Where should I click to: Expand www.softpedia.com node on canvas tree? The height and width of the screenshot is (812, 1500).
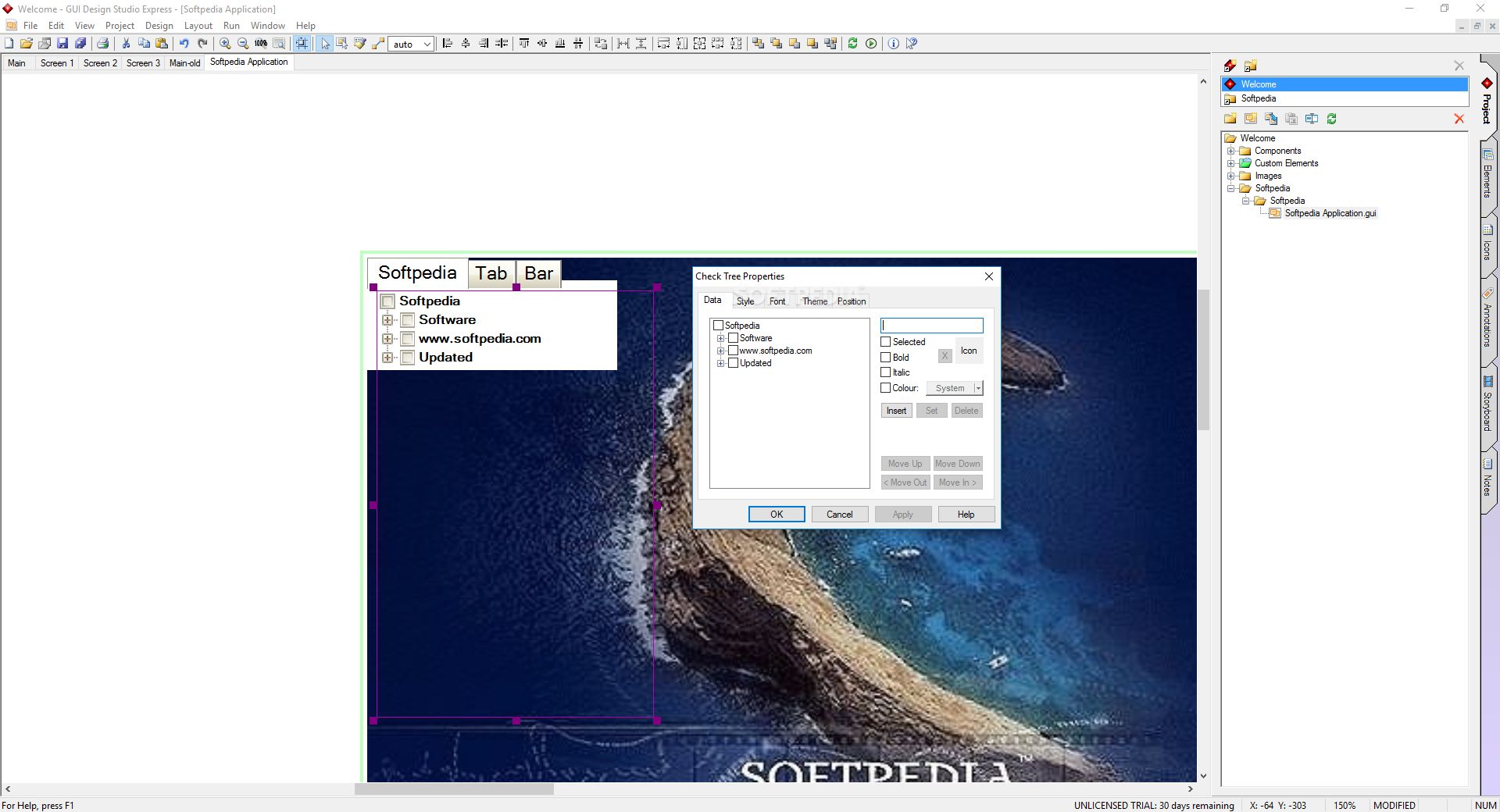point(387,339)
